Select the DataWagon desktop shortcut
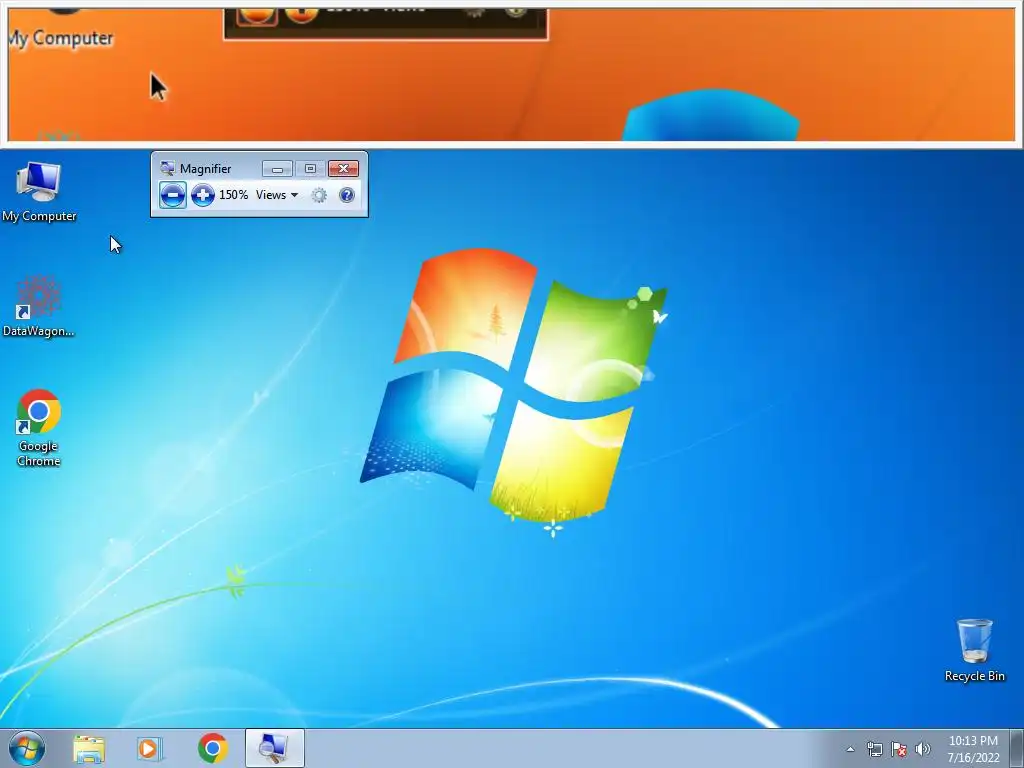This screenshot has height=768, width=1024. [x=39, y=307]
